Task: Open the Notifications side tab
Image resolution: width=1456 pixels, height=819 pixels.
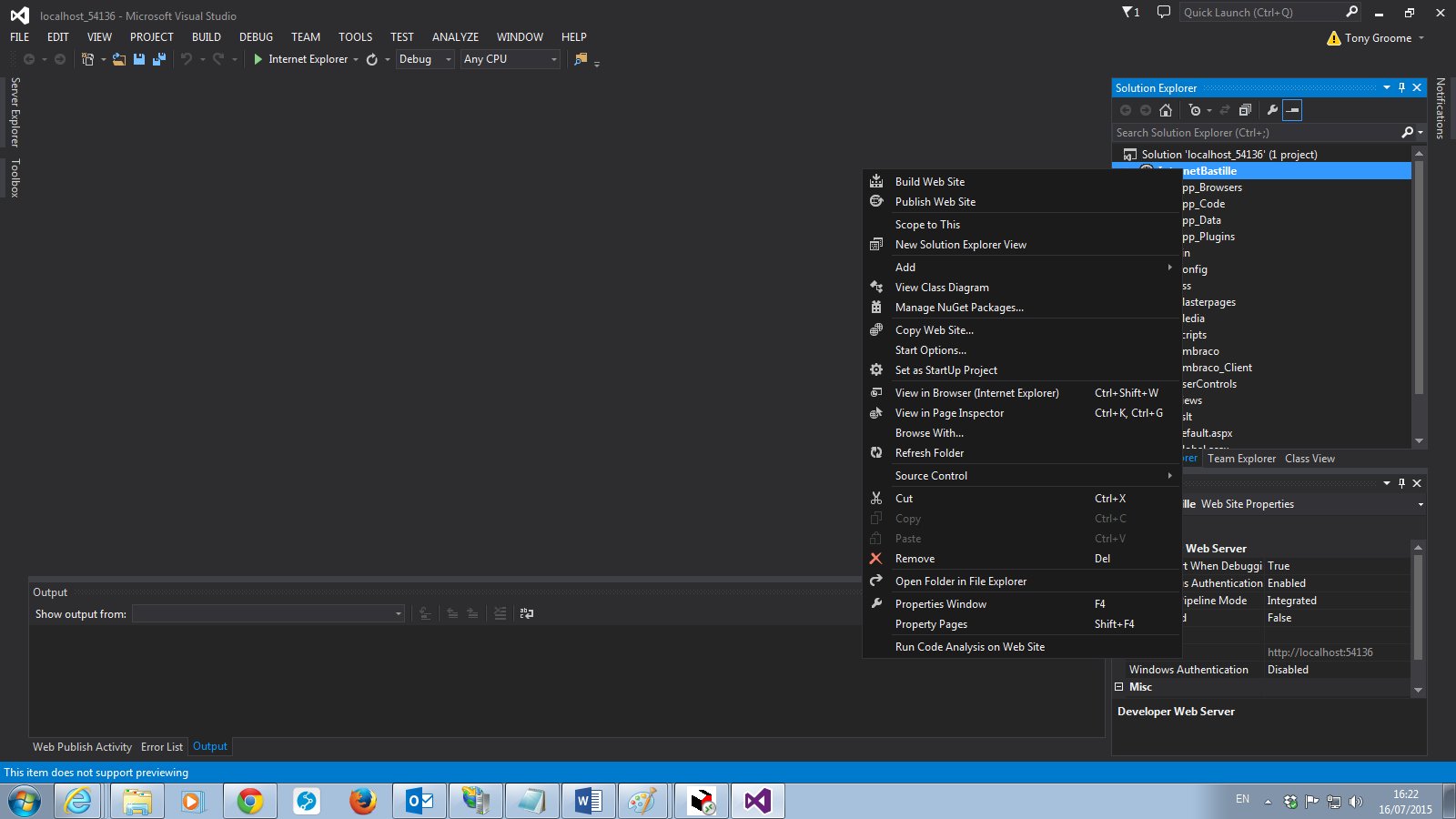Action: point(1441,107)
